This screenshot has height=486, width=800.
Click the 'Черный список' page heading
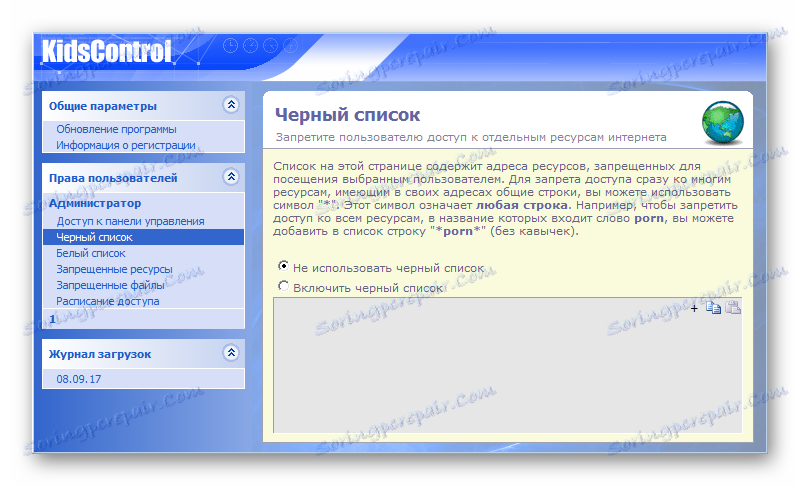347,115
